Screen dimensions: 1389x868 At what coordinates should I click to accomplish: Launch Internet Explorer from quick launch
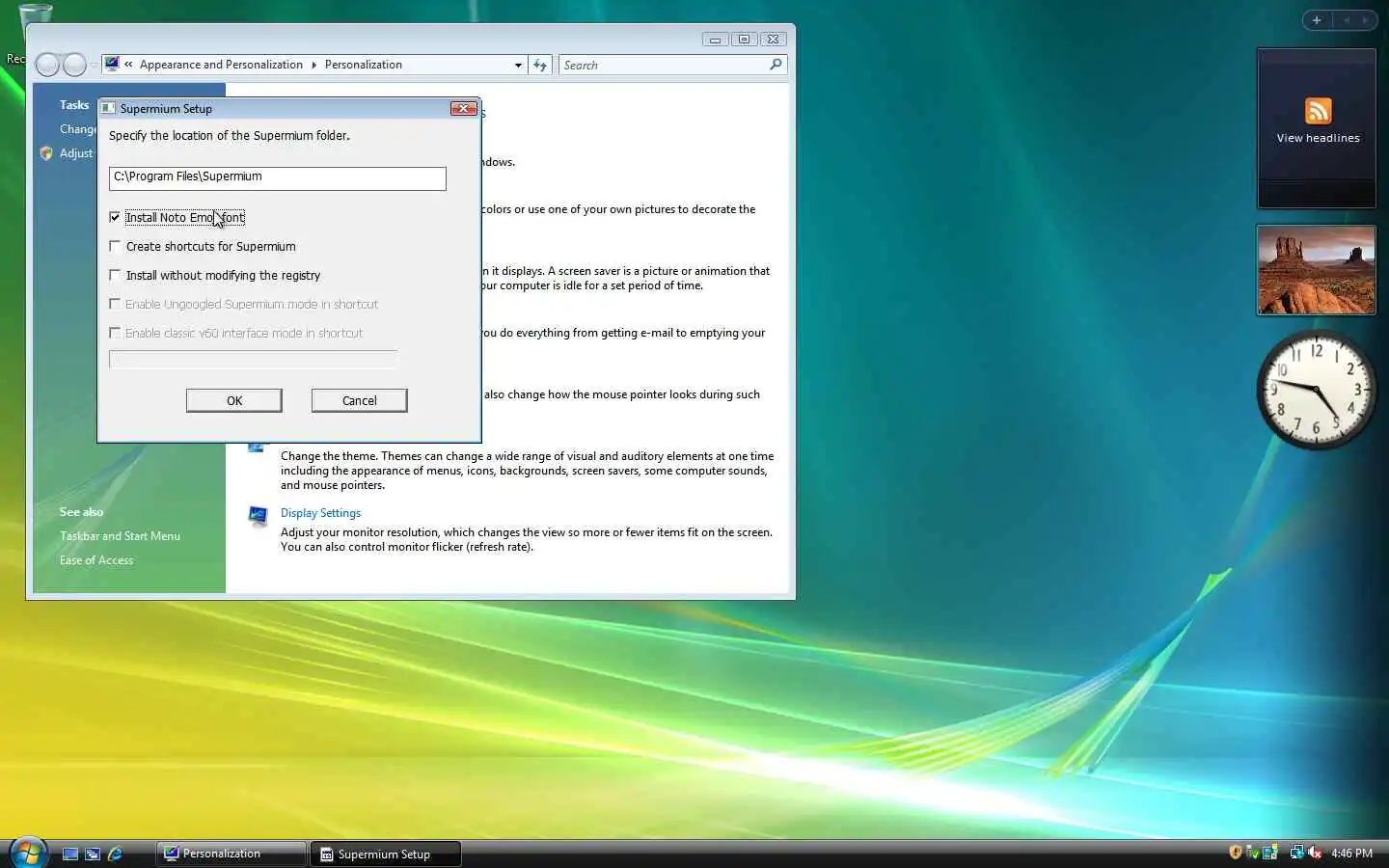click(115, 854)
